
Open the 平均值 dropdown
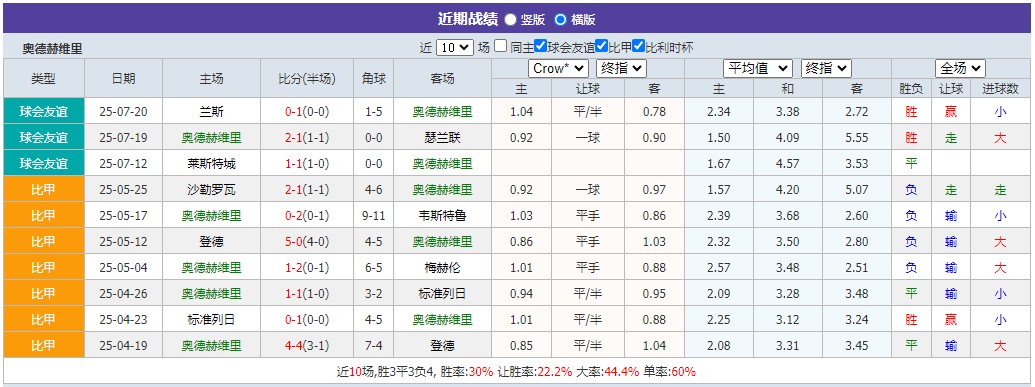point(758,68)
